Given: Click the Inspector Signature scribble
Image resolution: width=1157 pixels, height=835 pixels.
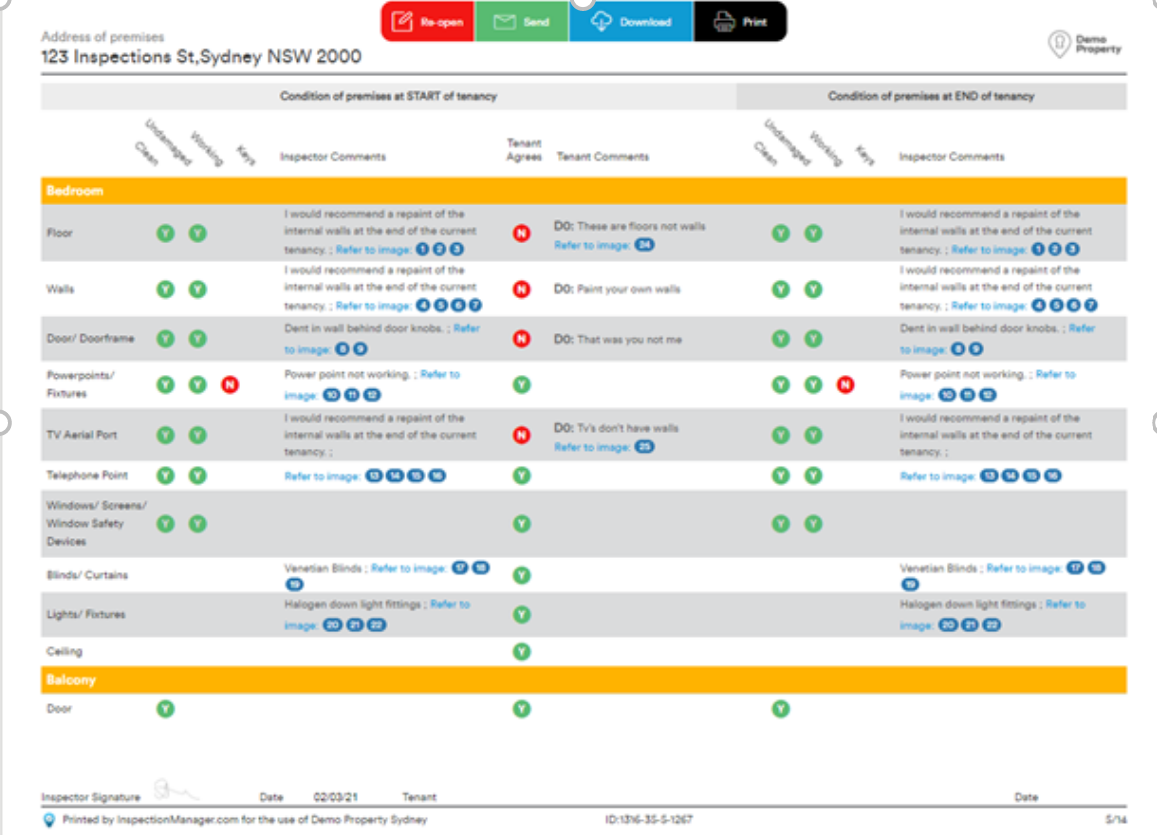Looking at the screenshot, I should (x=175, y=792).
